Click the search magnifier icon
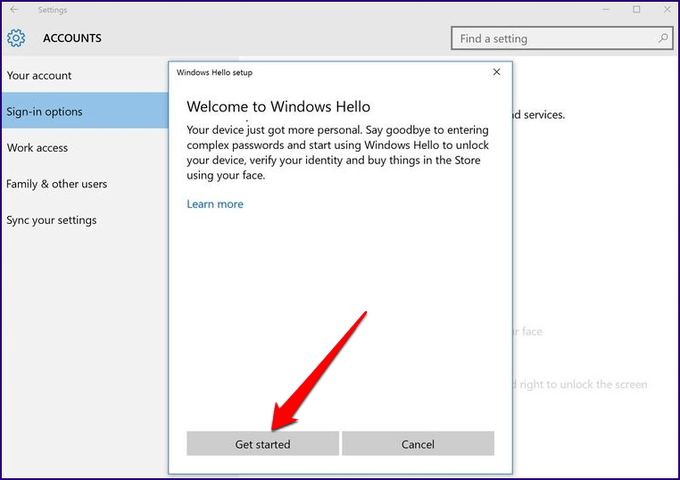This screenshot has height=480, width=680. pyautogui.click(x=663, y=39)
